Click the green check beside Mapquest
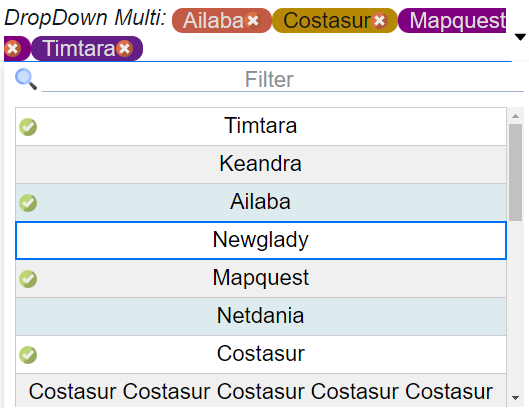 point(28,279)
